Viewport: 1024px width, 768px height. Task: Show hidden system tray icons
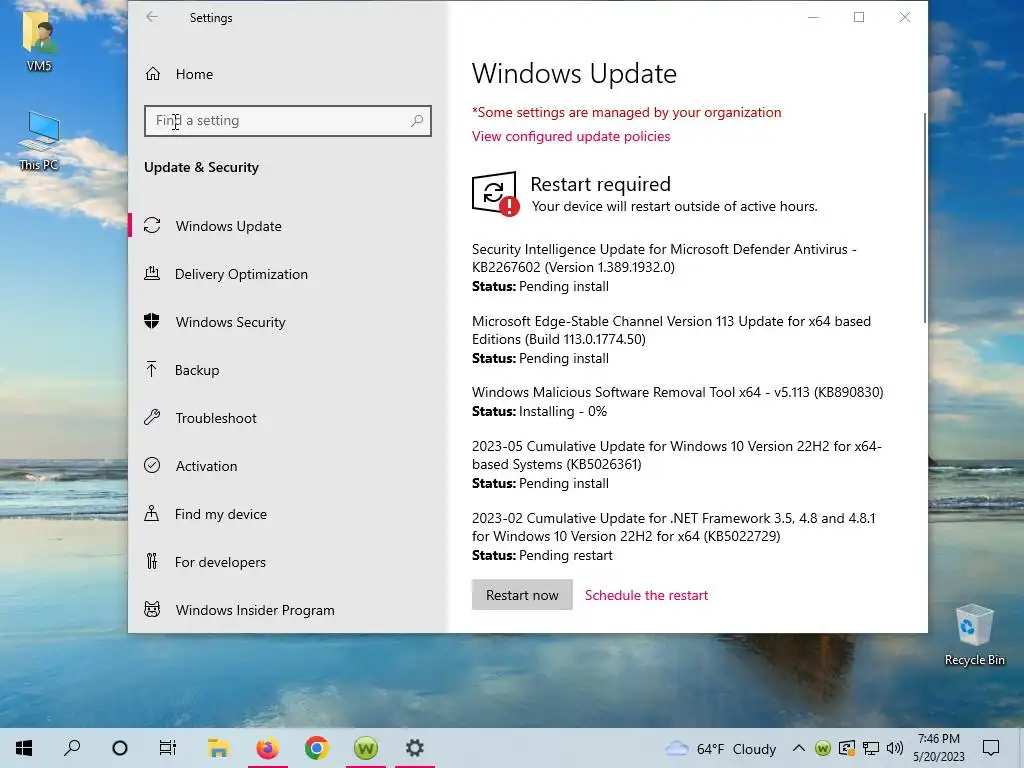point(798,748)
